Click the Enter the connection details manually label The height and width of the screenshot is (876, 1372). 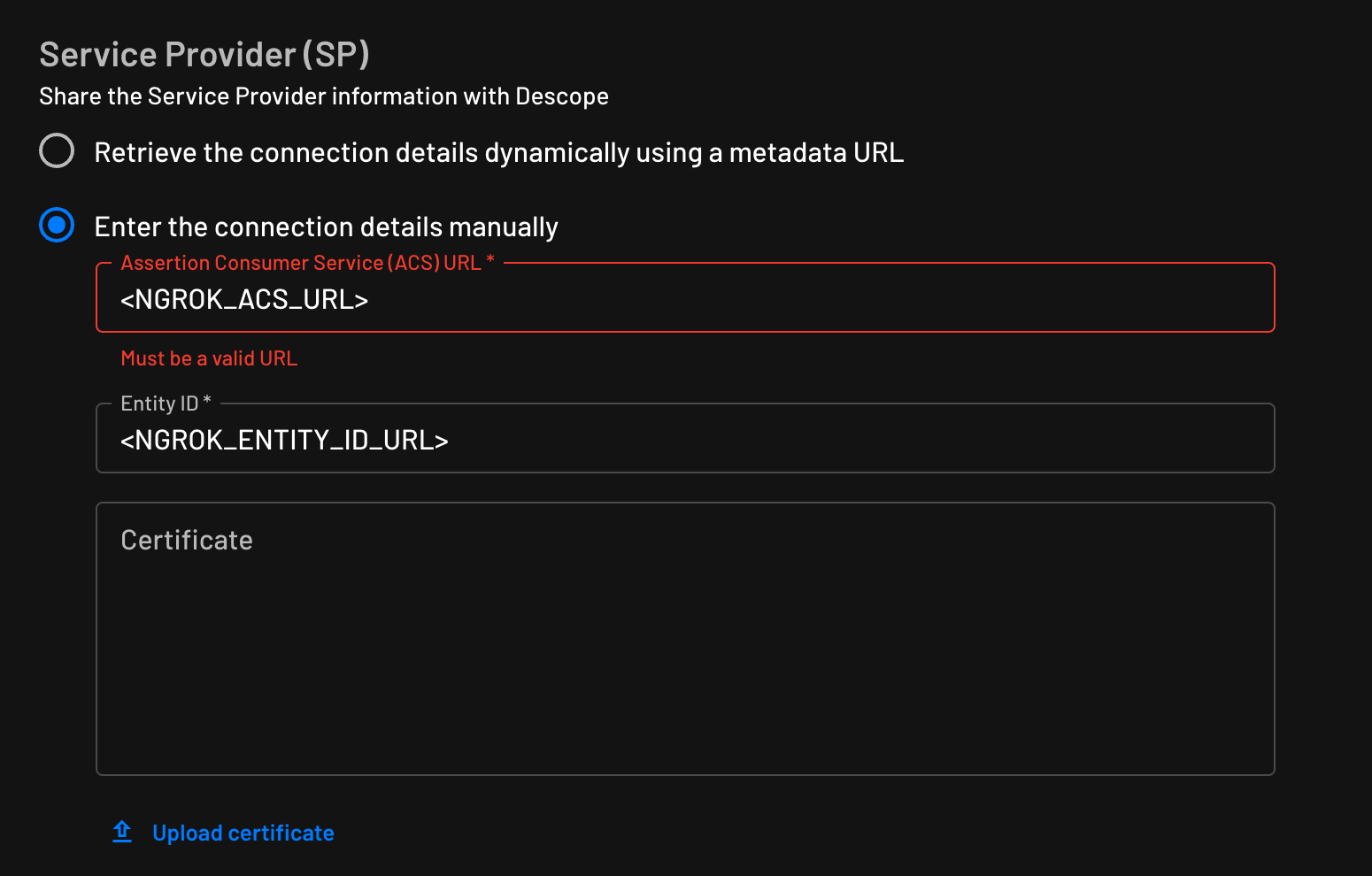(x=326, y=227)
